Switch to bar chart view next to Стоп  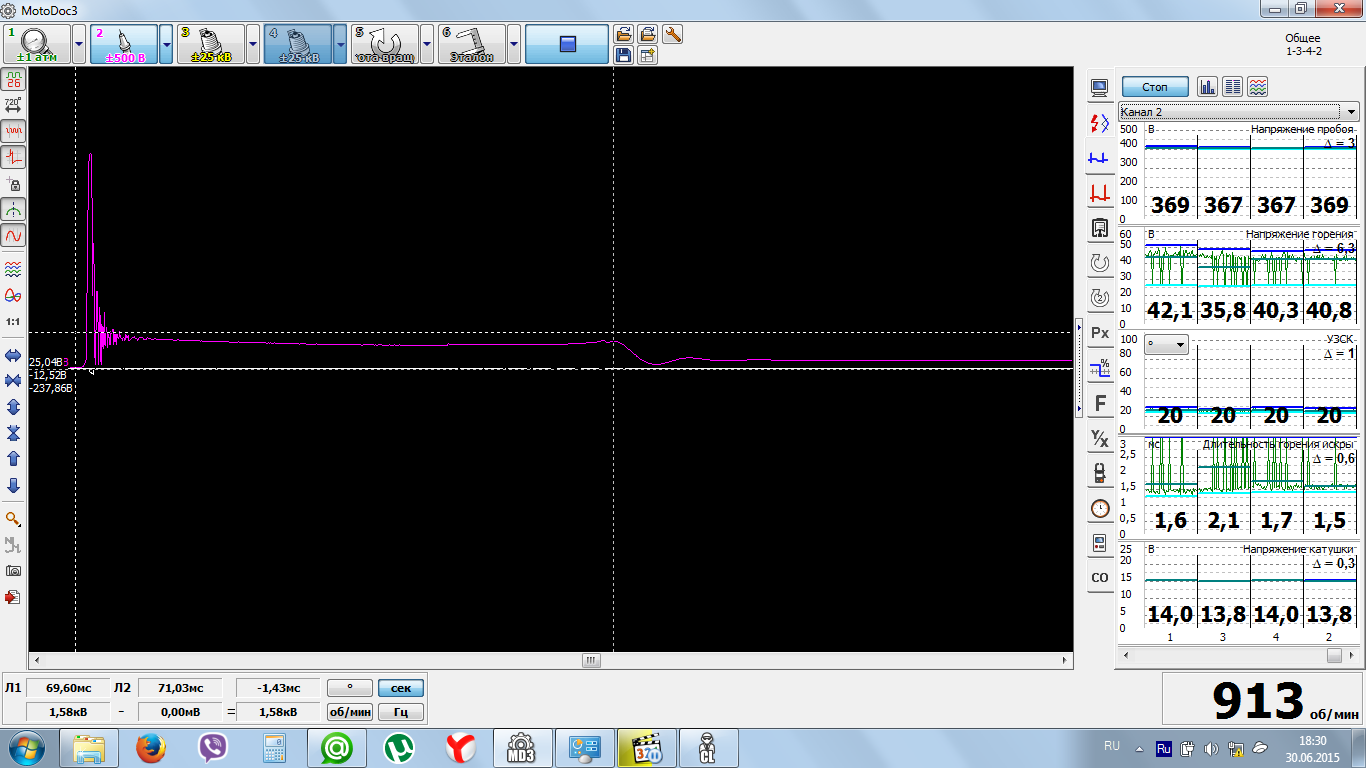coord(1207,87)
